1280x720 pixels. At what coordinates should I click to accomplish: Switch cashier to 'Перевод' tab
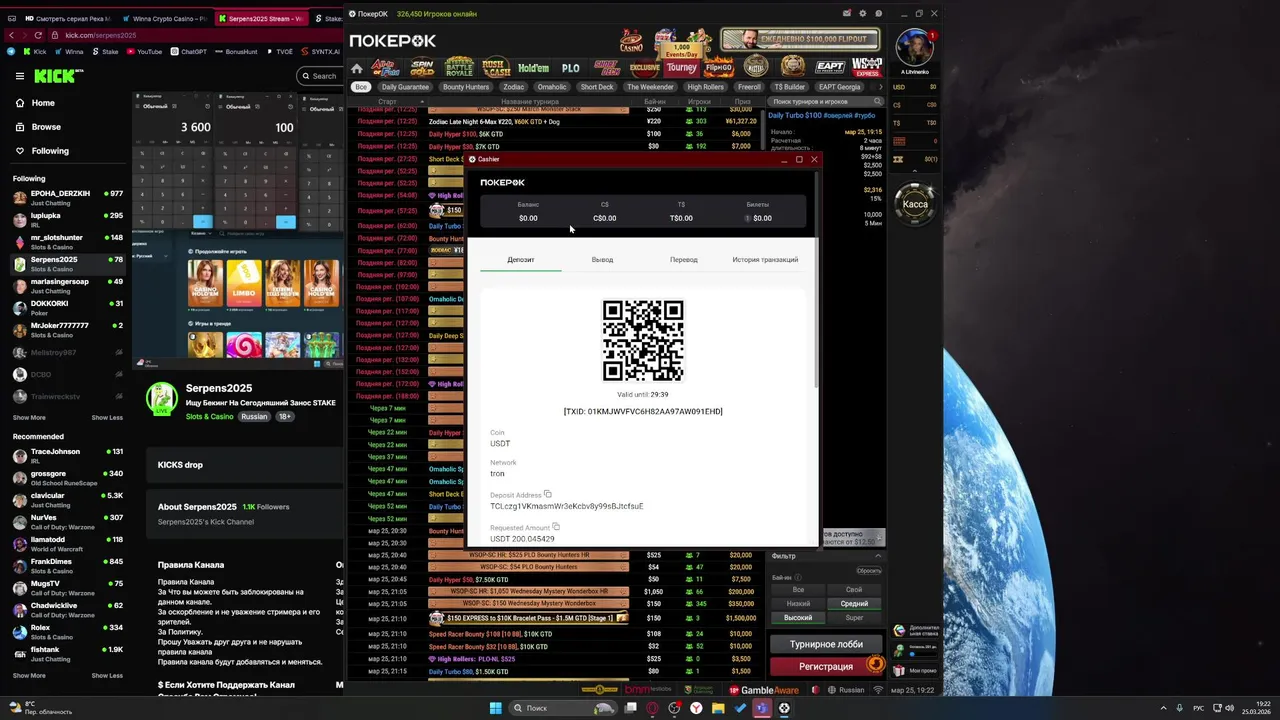pyautogui.click(x=684, y=259)
